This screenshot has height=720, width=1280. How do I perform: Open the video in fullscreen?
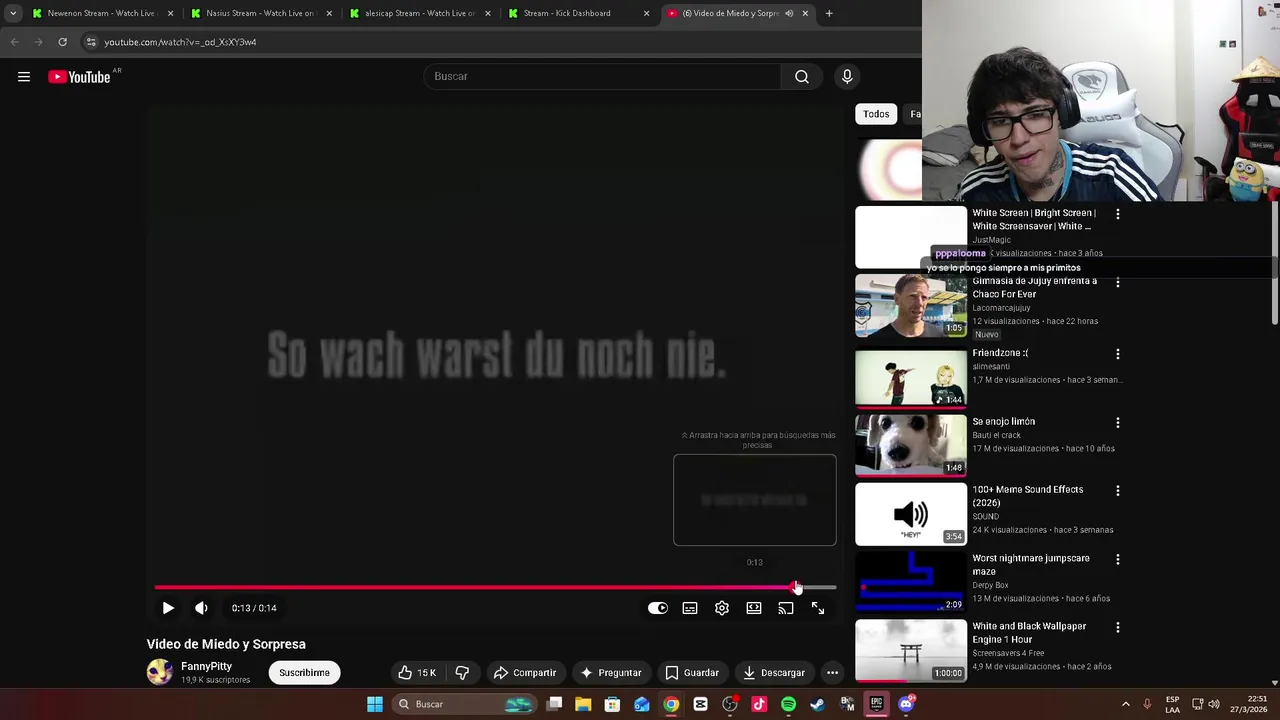(818, 608)
